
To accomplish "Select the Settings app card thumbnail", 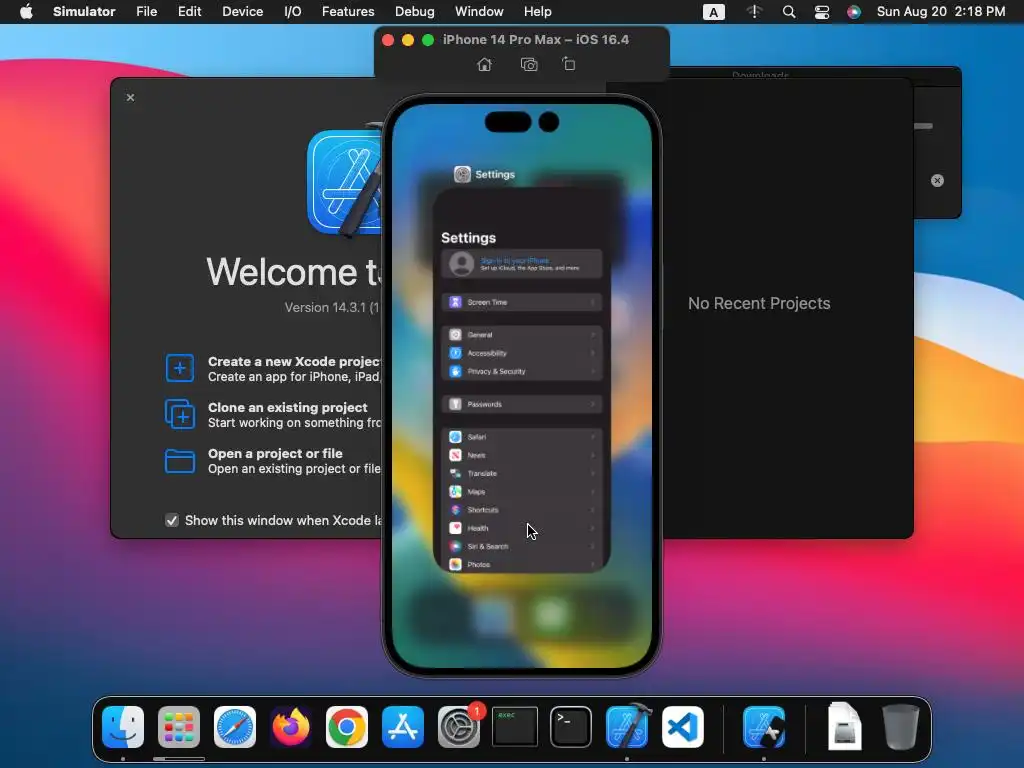I will (522, 380).
